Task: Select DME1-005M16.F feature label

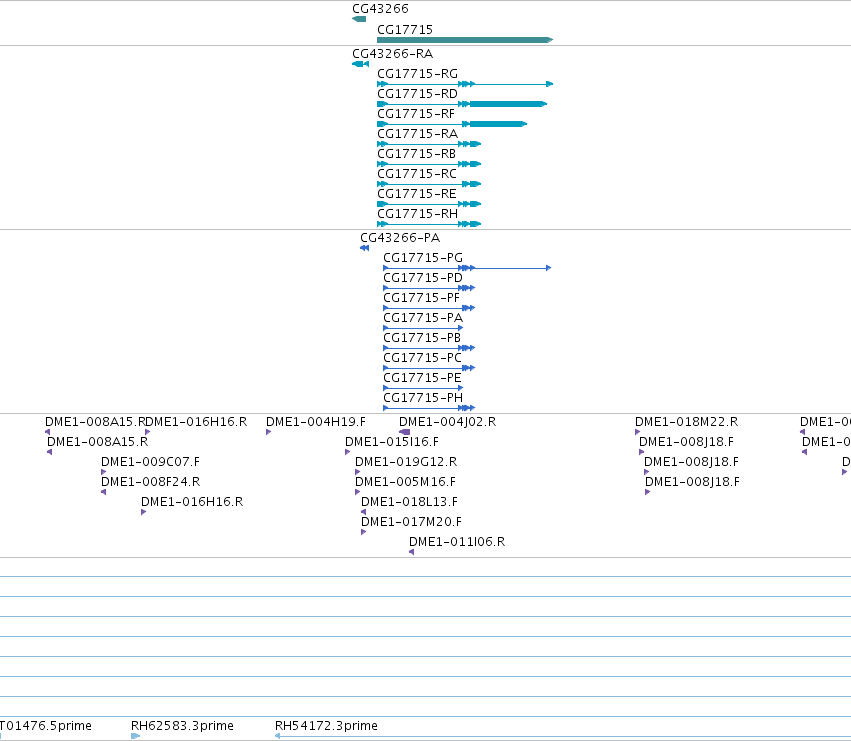Action: coord(405,482)
